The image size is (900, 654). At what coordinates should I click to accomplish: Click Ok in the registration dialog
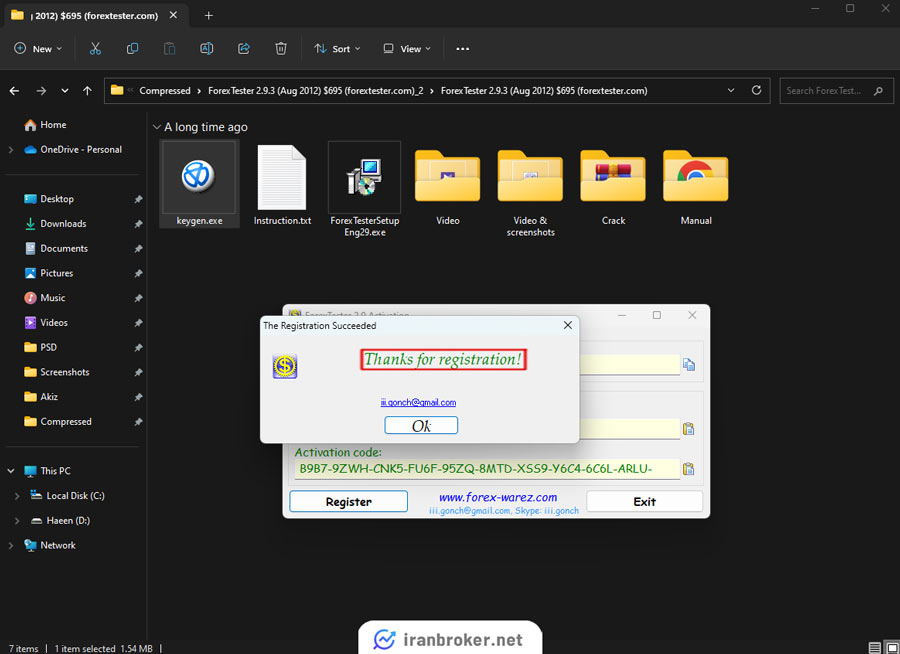[x=421, y=425]
